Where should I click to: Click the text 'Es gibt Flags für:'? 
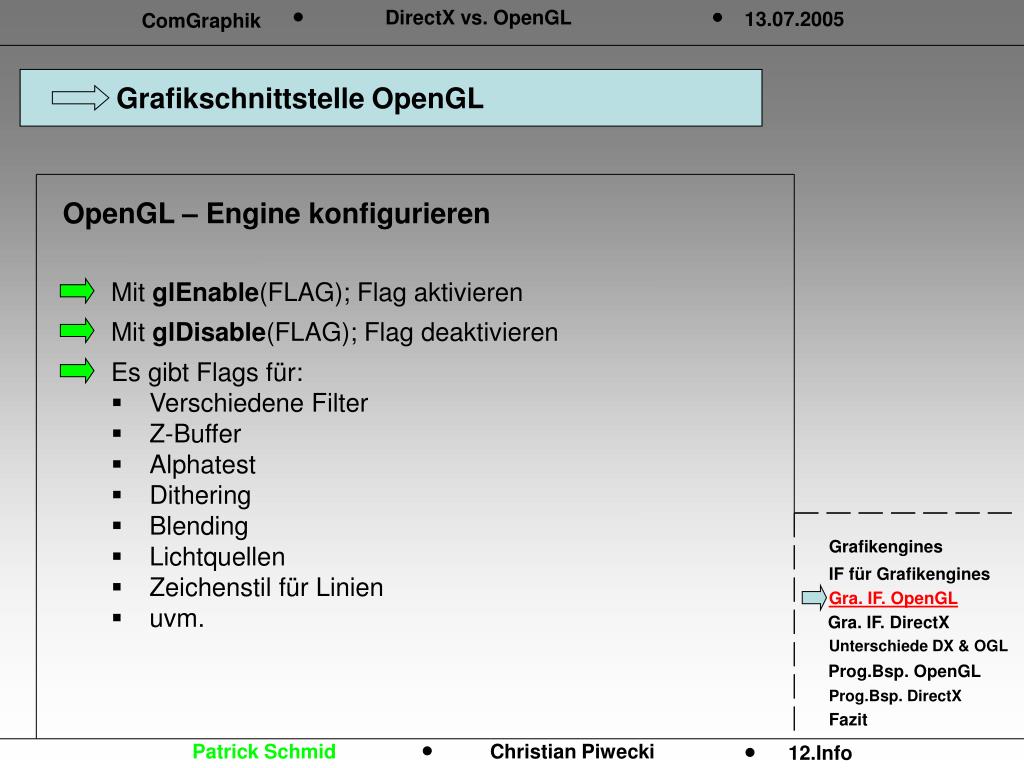tap(207, 372)
